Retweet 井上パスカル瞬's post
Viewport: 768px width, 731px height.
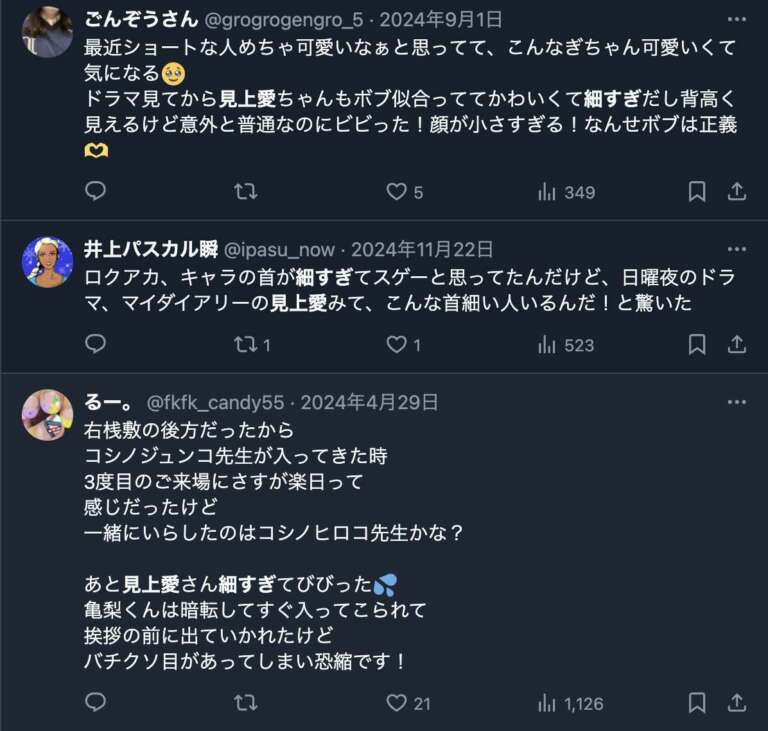pyautogui.click(x=245, y=344)
